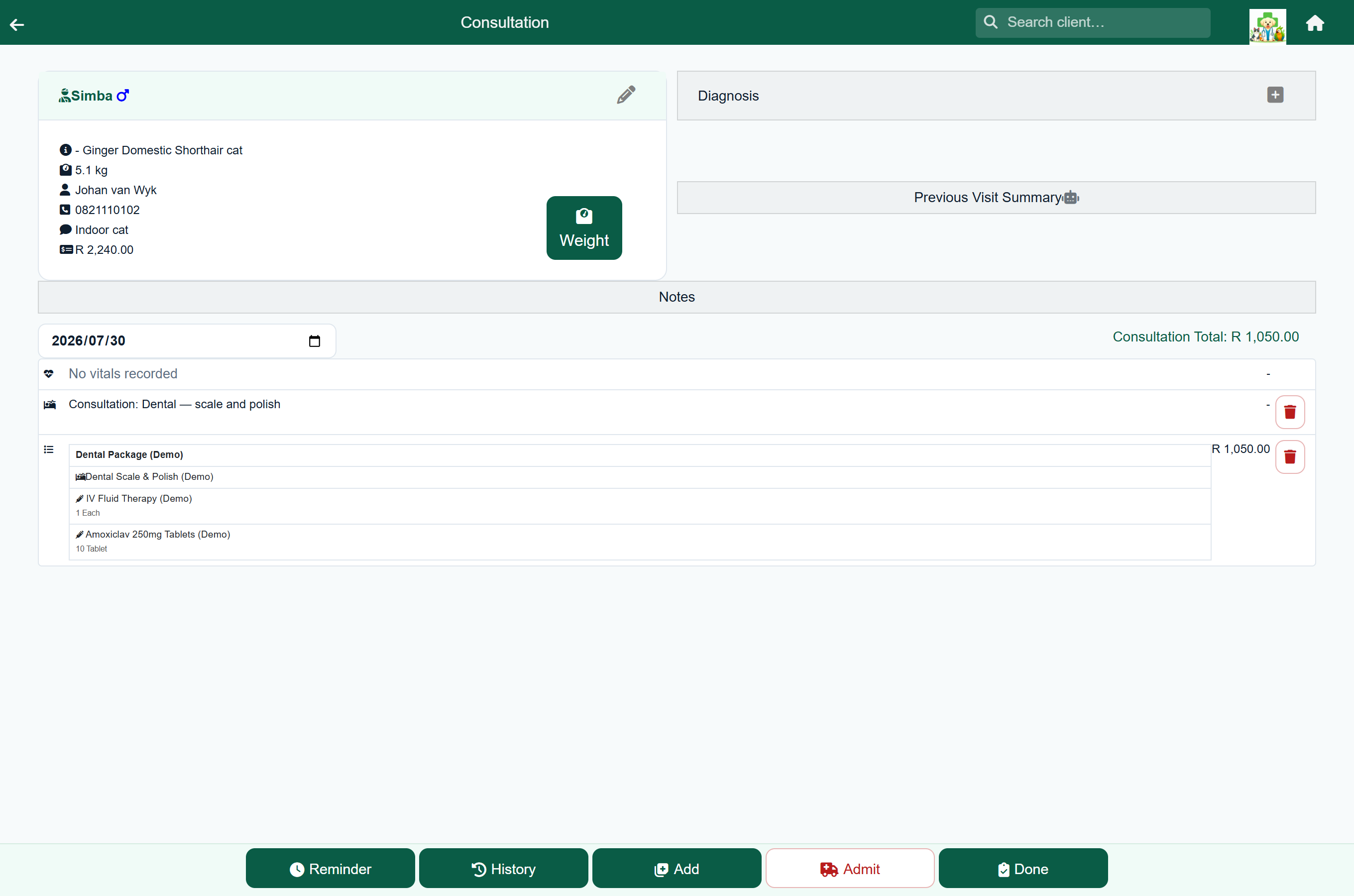This screenshot has width=1354, height=896.
Task: Click the R 1,050.00 package price
Action: click(1241, 449)
